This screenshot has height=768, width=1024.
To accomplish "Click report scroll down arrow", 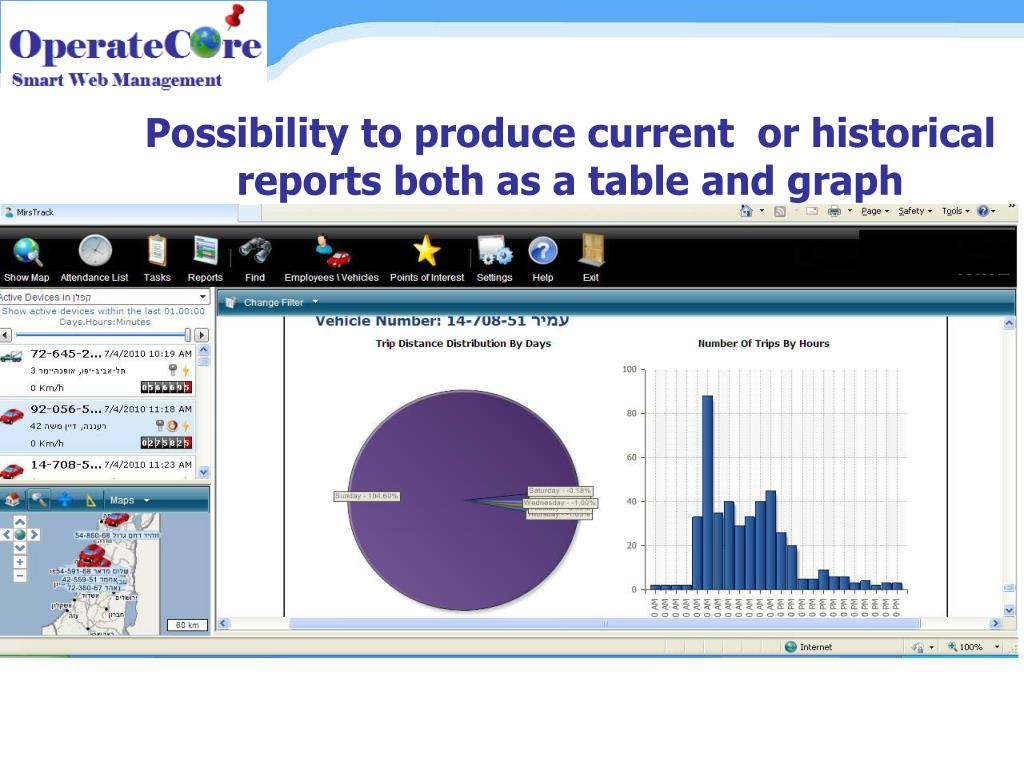I will (1009, 611).
